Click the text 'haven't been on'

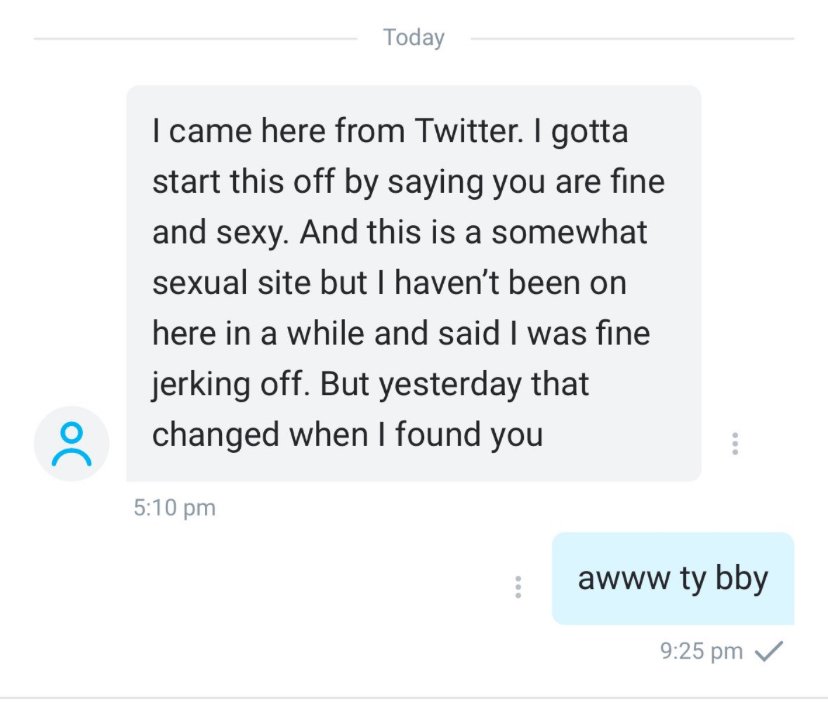pyautogui.click(x=510, y=283)
